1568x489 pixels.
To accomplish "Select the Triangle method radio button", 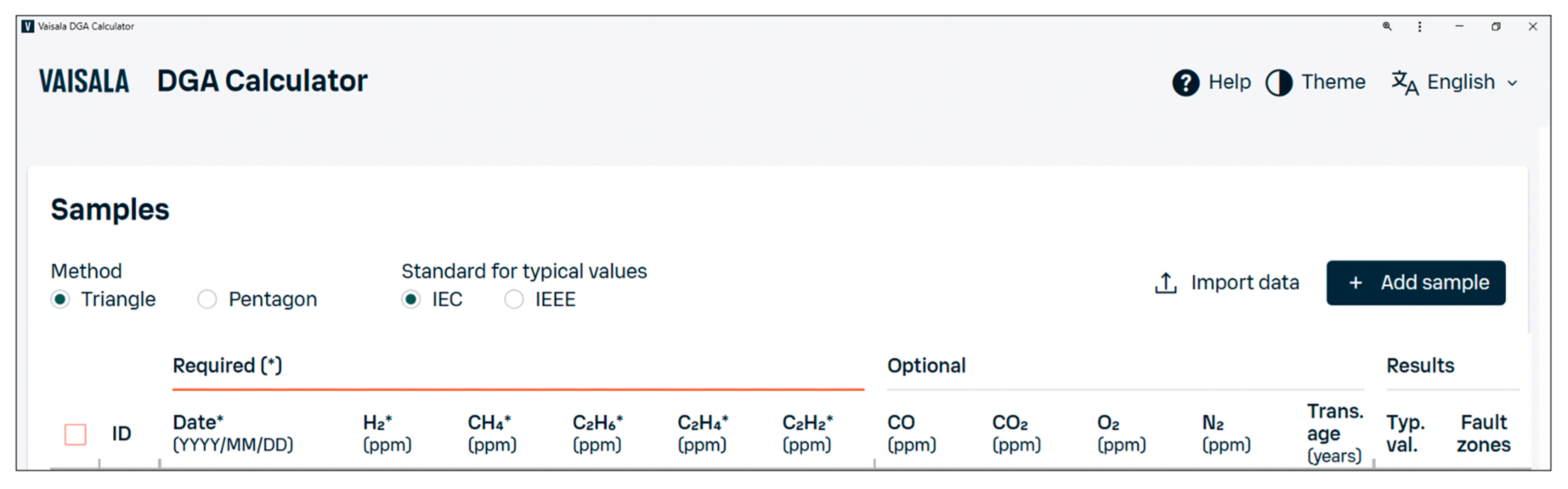I will (x=60, y=299).
